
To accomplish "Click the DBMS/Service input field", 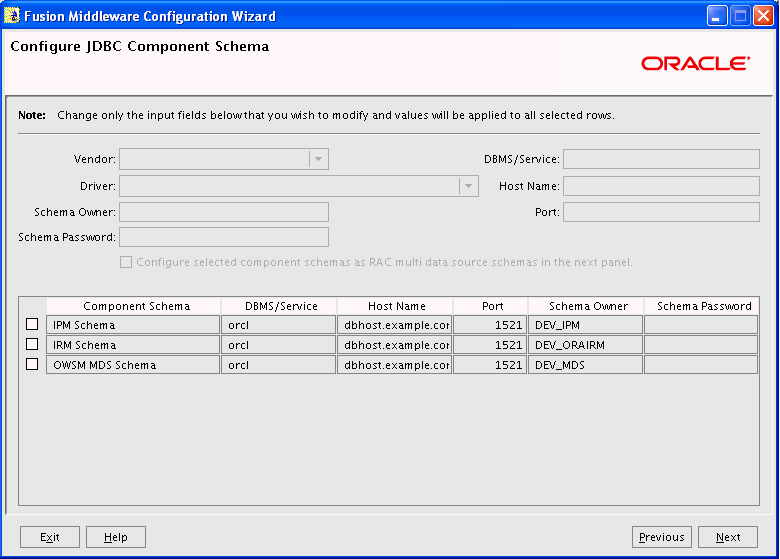I will click(x=661, y=159).
